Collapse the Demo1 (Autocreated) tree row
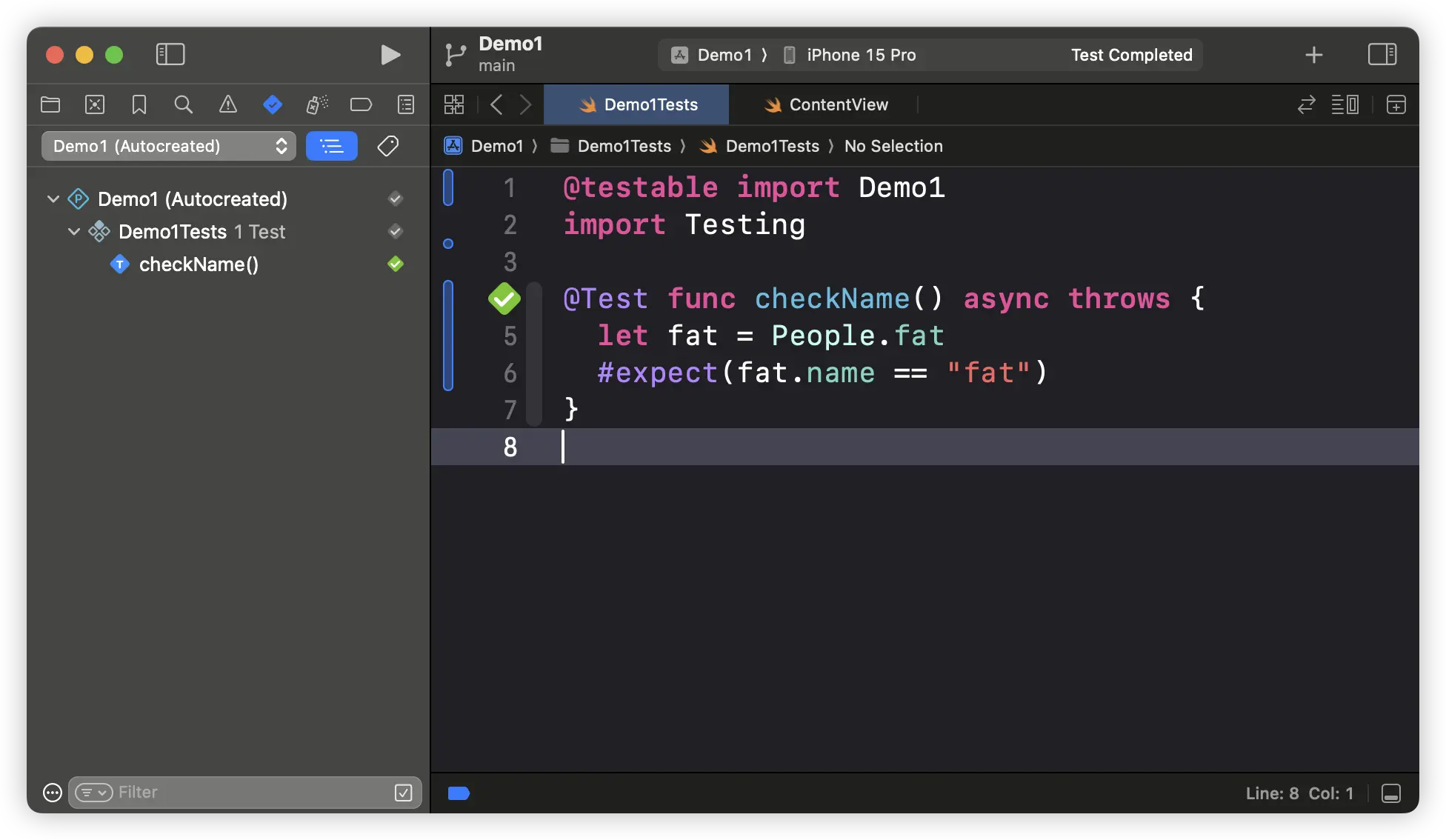Image resolution: width=1446 pixels, height=840 pixels. tap(53, 199)
